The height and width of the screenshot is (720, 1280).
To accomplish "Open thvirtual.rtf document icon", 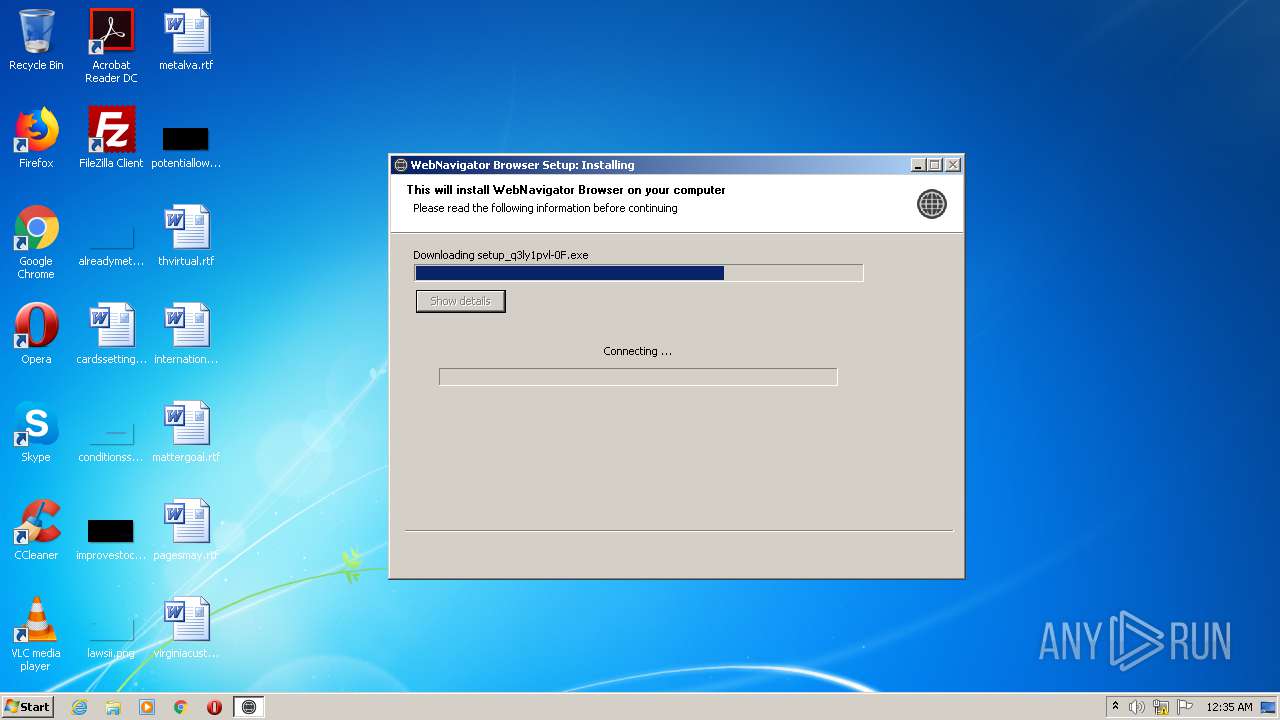I will tap(186, 237).
